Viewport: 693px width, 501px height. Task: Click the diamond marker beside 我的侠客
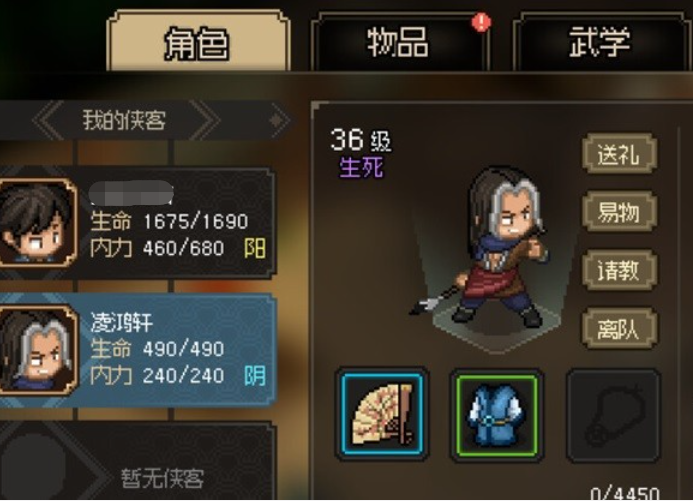(277, 120)
